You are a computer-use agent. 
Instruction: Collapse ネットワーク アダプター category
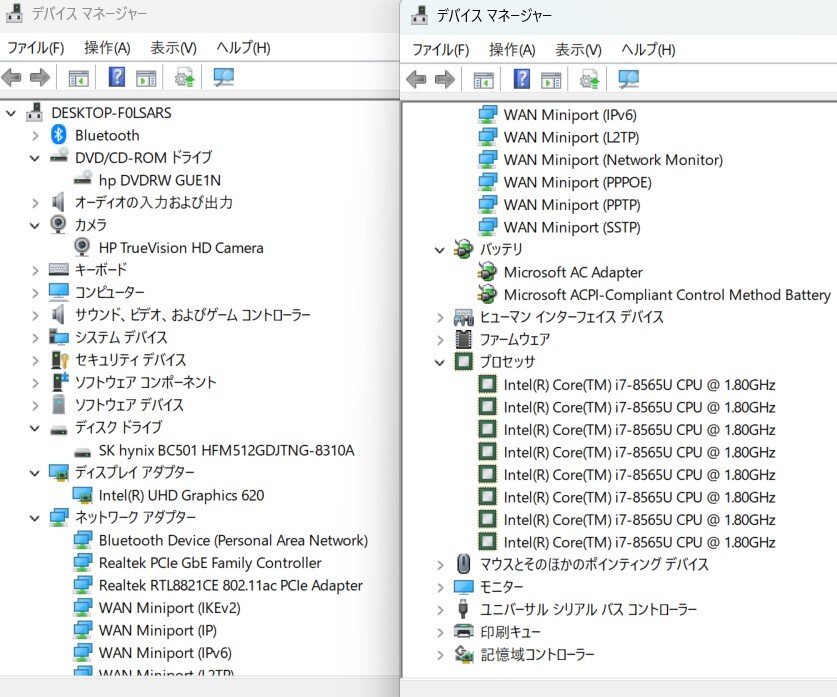pyautogui.click(x=35, y=518)
